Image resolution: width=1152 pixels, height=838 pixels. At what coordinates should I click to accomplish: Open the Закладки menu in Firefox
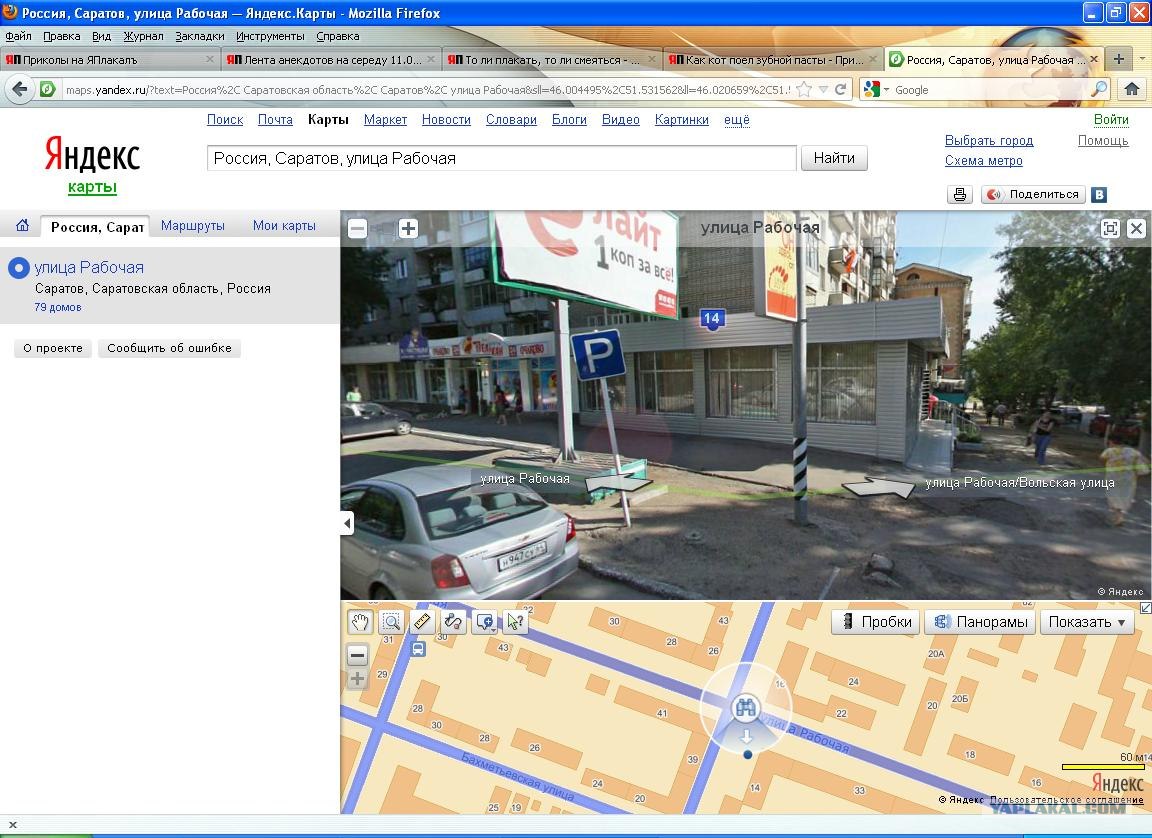pos(199,36)
